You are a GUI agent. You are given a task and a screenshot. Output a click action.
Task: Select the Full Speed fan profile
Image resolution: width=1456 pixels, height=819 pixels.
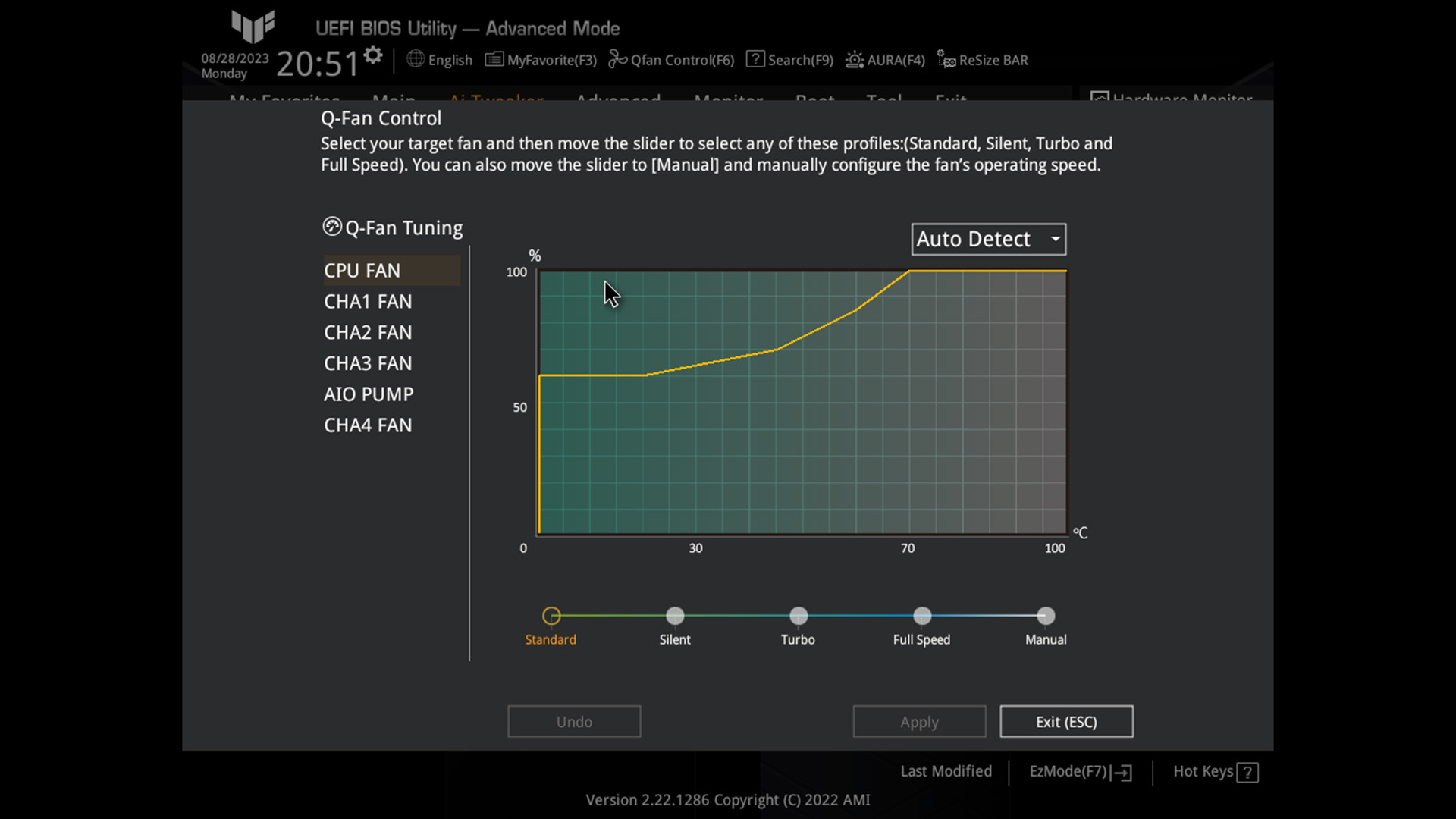pyautogui.click(x=922, y=616)
